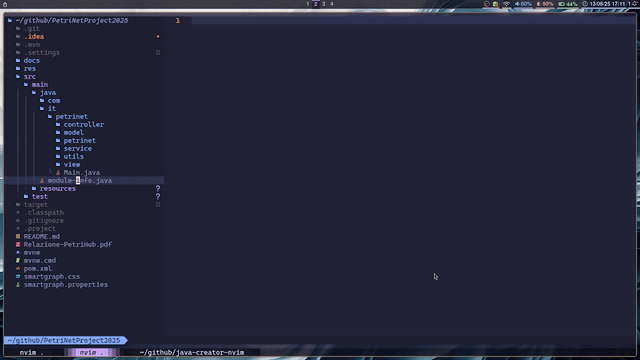Select the .settings folder entry
Viewport: 640px width, 360px height.
click(x=42, y=53)
